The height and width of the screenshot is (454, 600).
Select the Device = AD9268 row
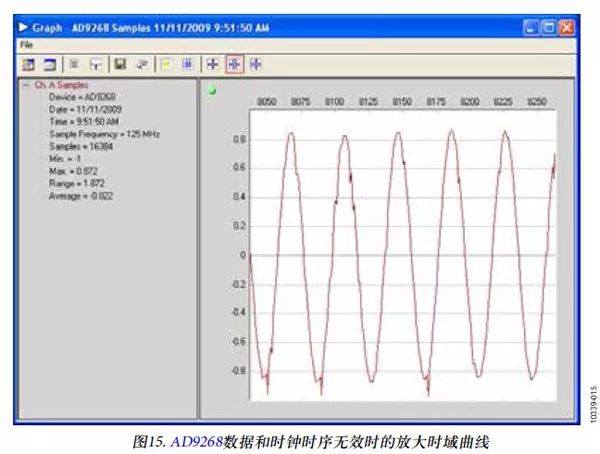tap(82, 97)
